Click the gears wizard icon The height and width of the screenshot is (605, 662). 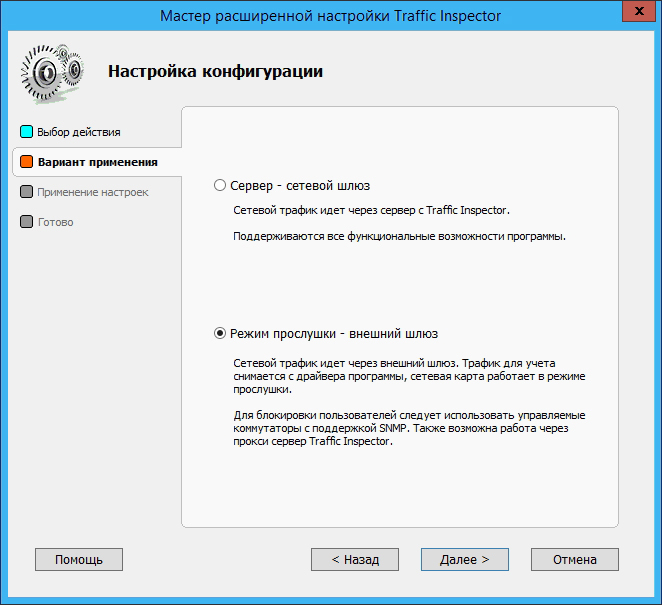[52, 73]
